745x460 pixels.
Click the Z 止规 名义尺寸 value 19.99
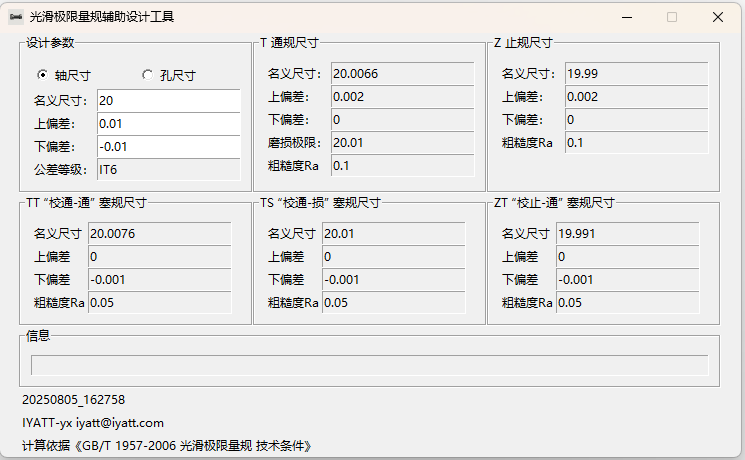(x=637, y=74)
